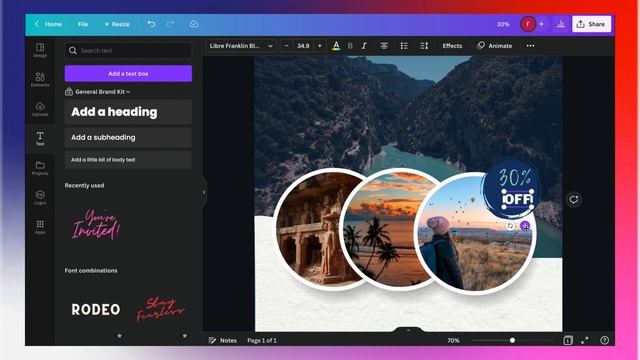Image resolution: width=640 pixels, height=360 pixels.
Task: Open the Resize menu
Action: [117, 24]
